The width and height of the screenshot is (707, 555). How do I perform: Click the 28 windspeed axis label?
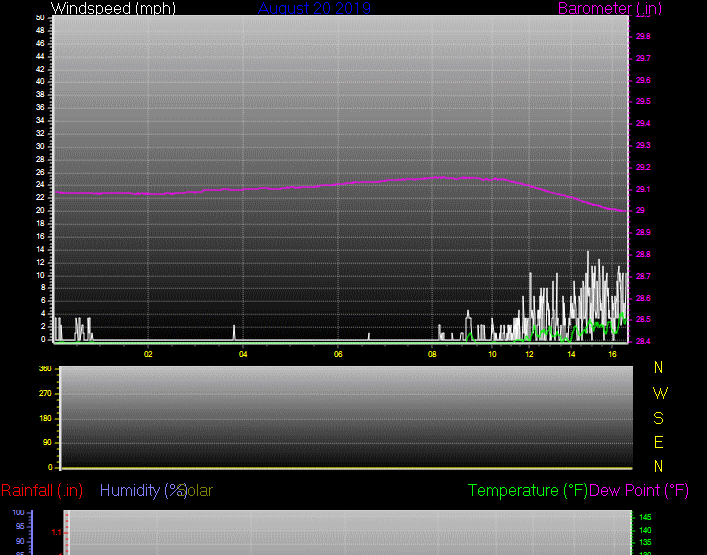click(x=40, y=160)
